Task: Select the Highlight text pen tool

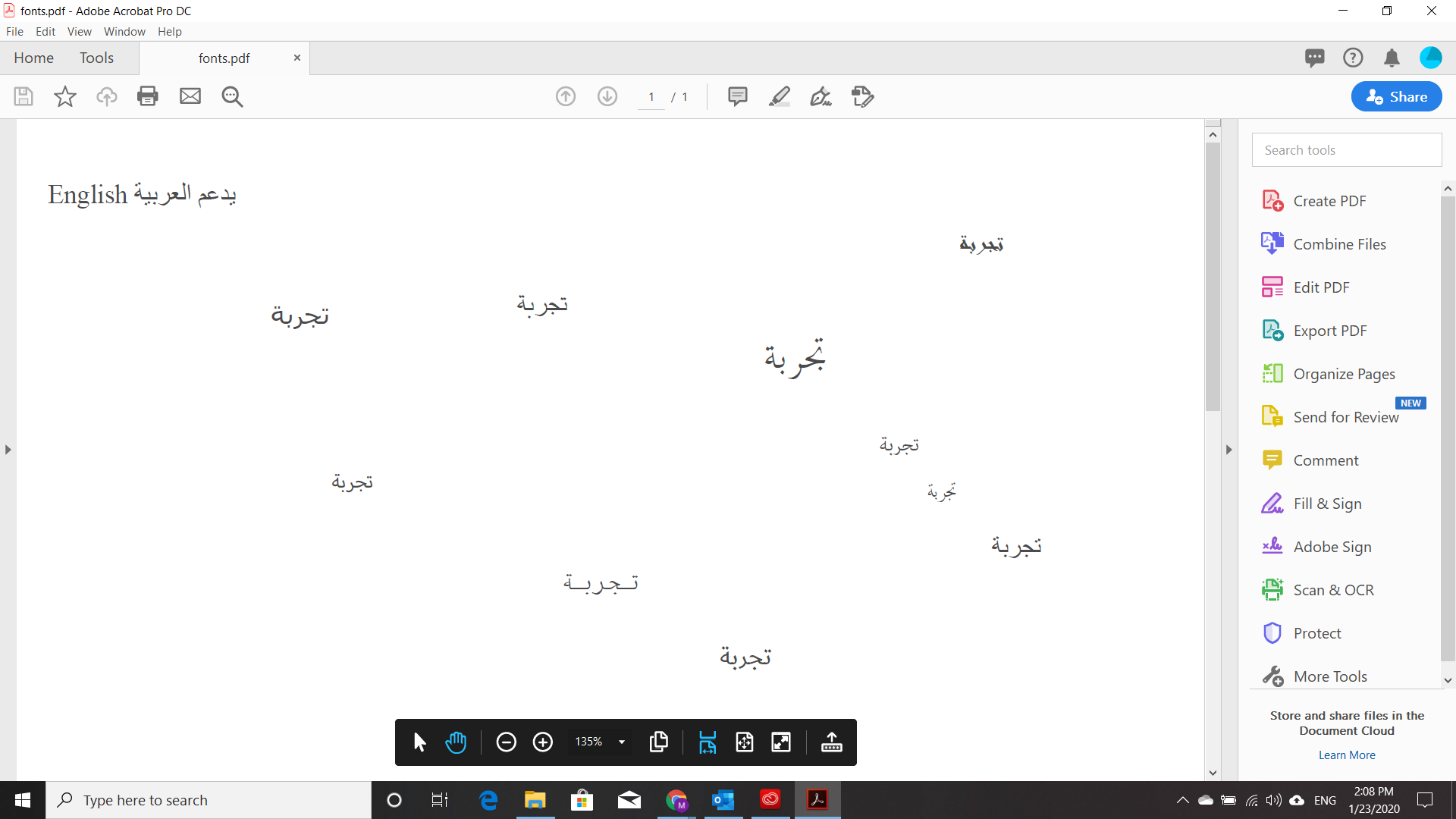Action: 779,96
